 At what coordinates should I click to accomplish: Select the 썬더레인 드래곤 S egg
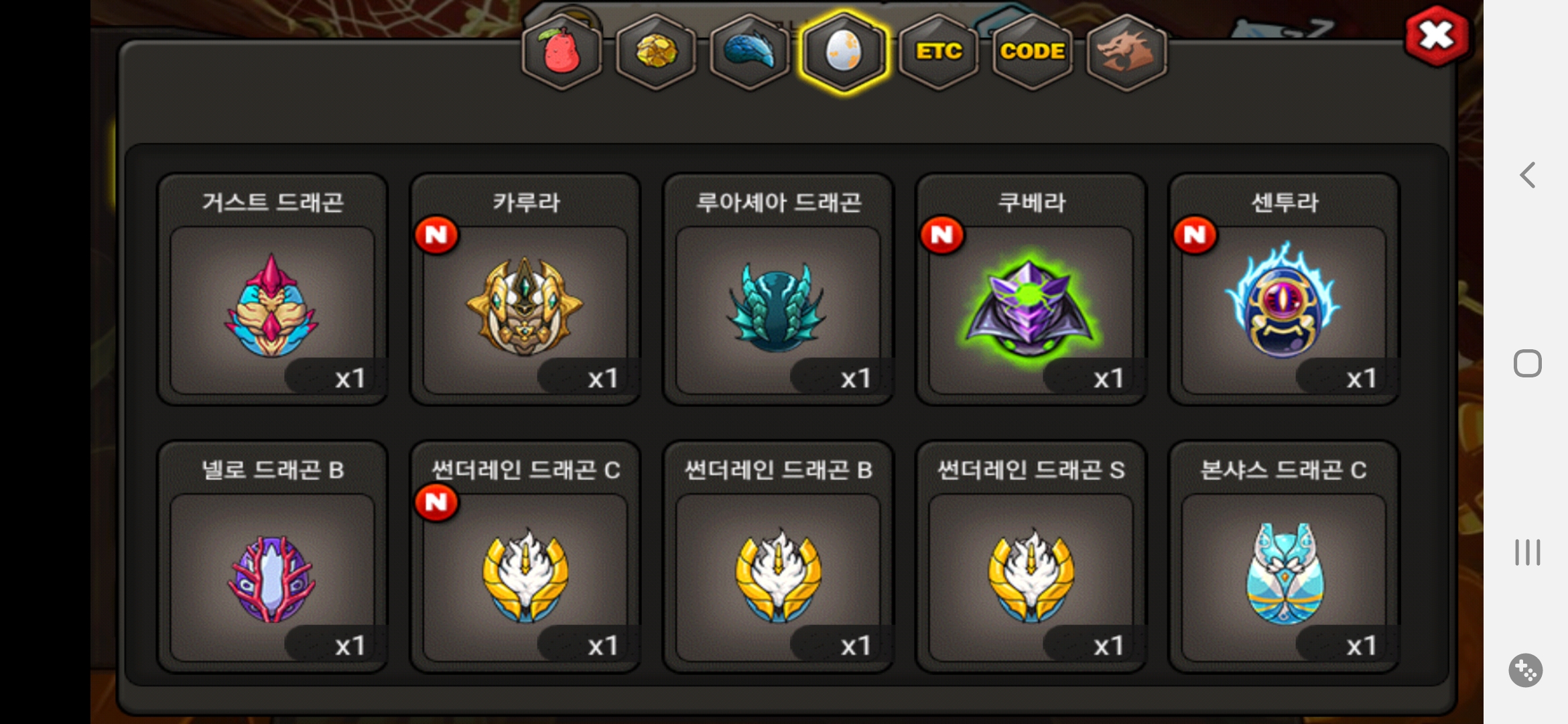pyautogui.click(x=1031, y=556)
